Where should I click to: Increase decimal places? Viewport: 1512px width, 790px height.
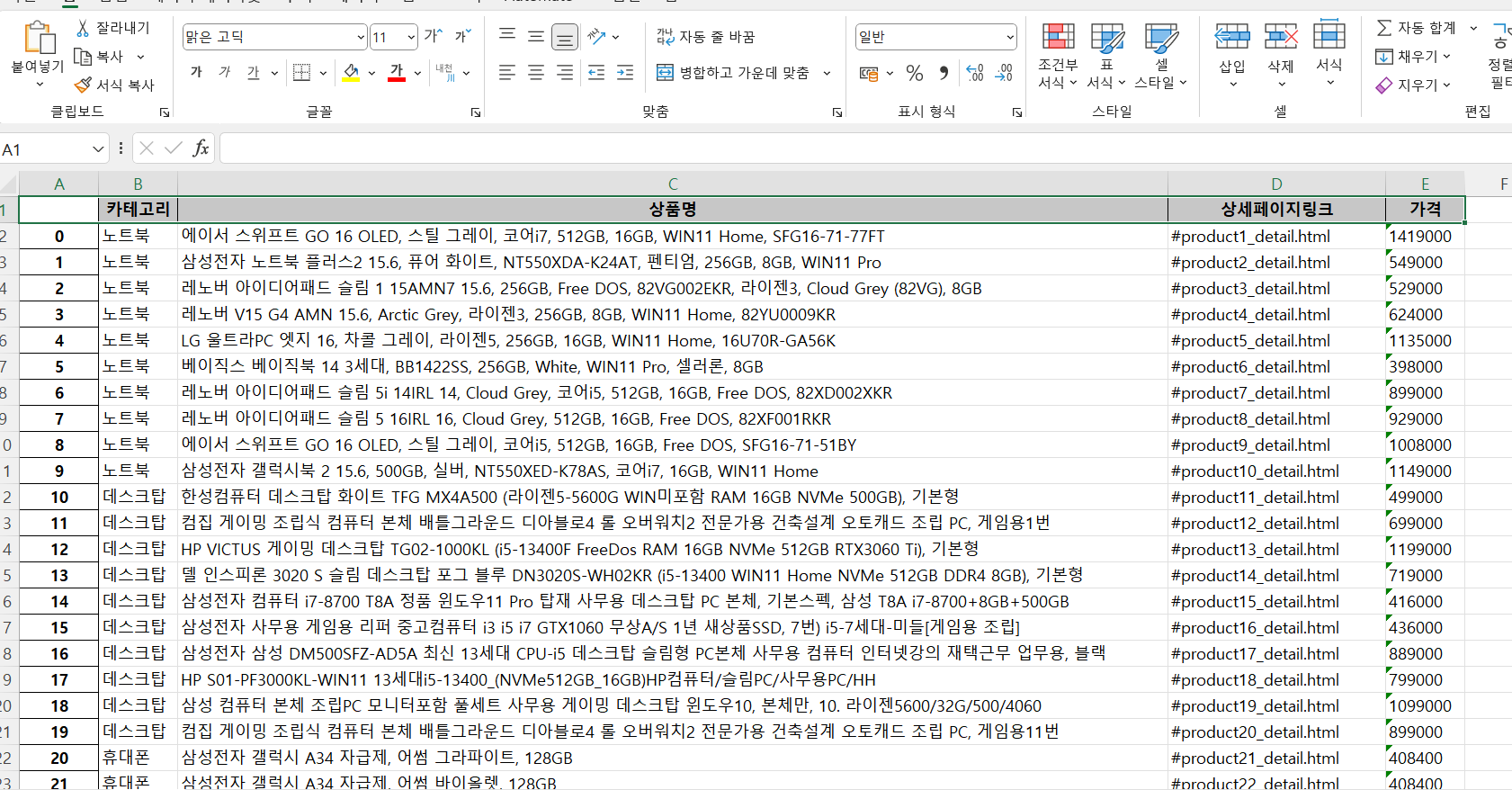pyautogui.click(x=975, y=73)
